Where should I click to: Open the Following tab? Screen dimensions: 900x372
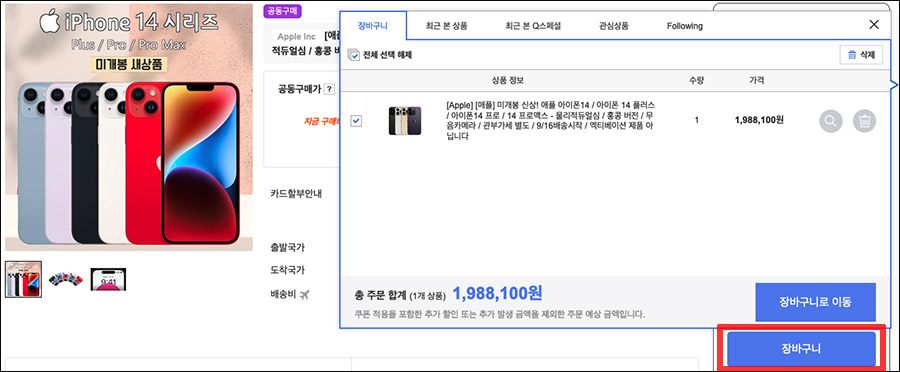(685, 26)
